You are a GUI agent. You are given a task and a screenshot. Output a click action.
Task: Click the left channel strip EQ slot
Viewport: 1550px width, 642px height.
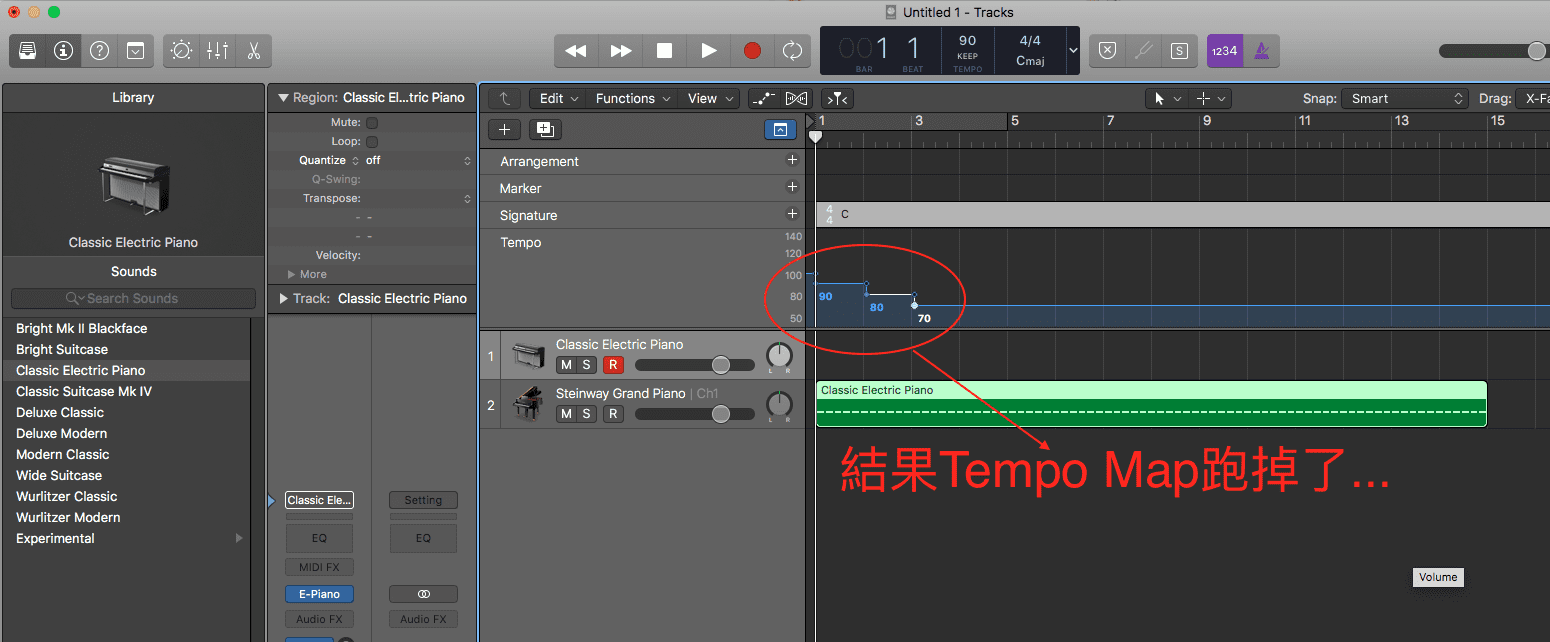pyautogui.click(x=319, y=538)
